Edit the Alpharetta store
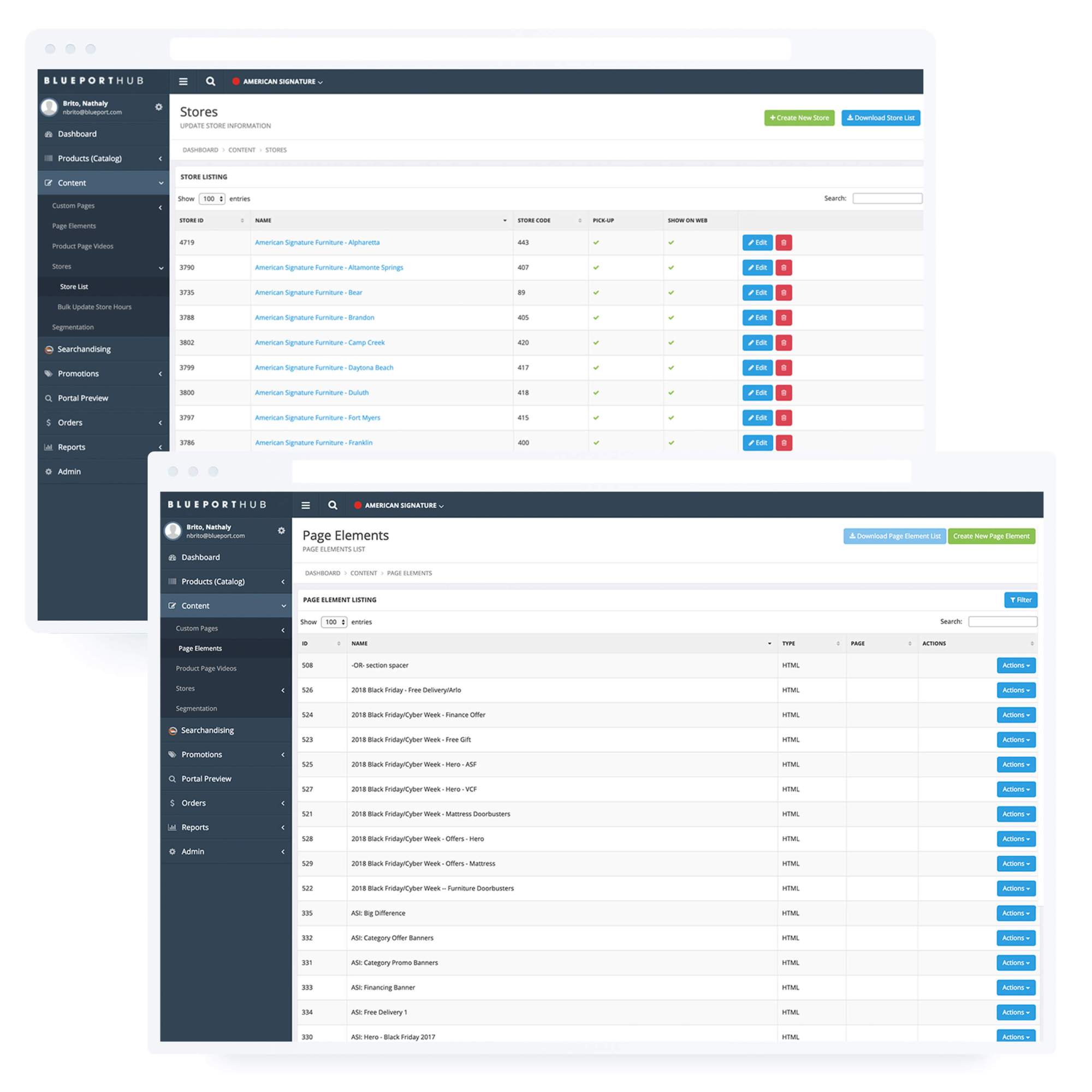The width and height of the screenshot is (1092, 1092). pos(757,242)
